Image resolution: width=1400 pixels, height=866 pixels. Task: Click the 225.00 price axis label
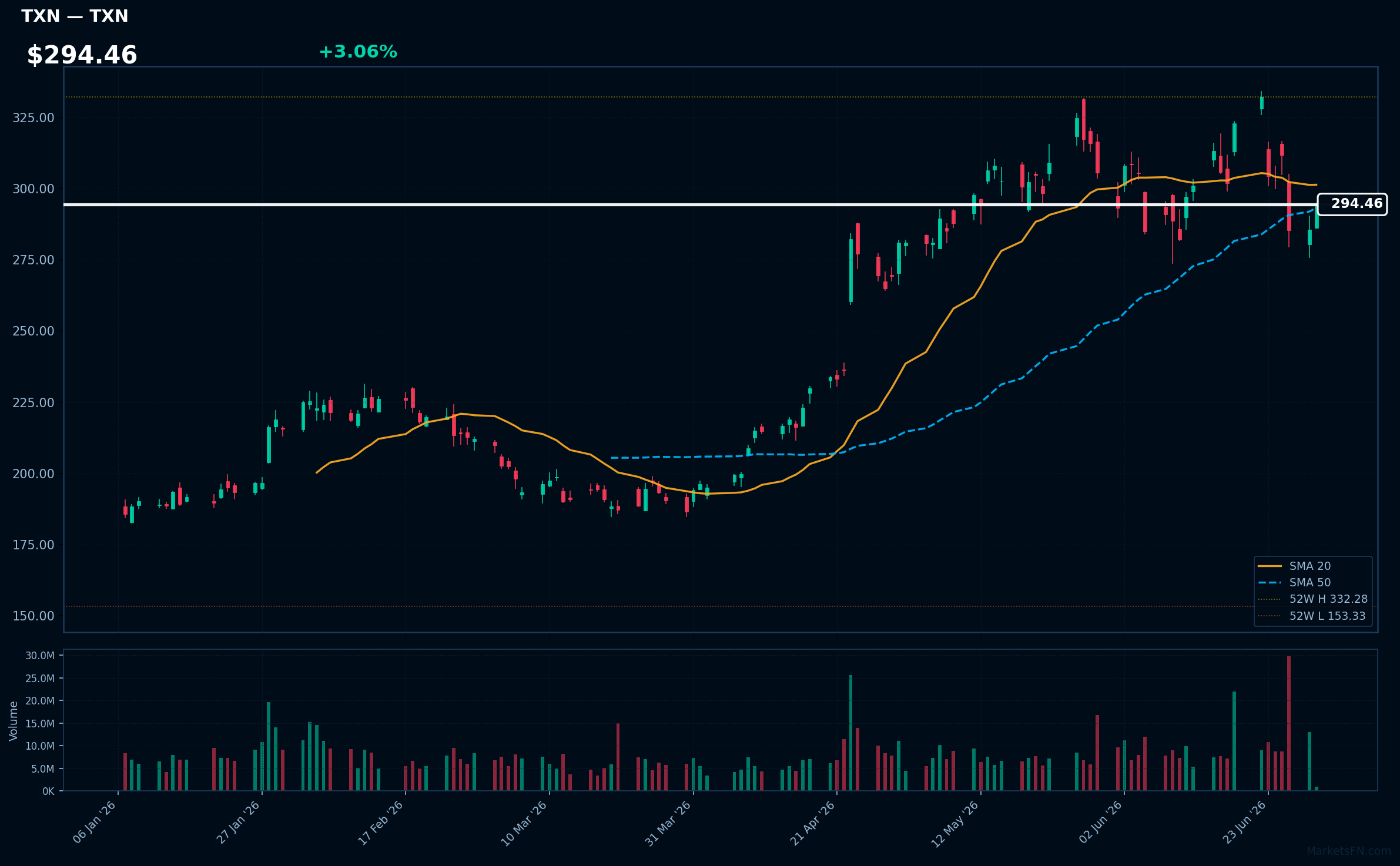point(34,402)
